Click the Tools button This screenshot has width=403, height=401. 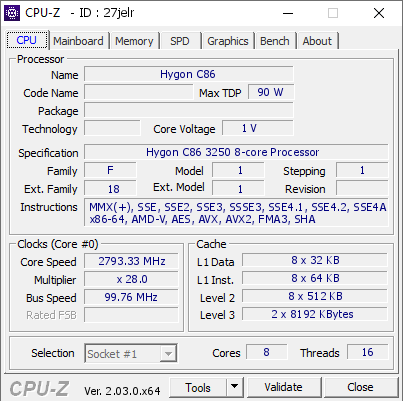(x=198, y=388)
